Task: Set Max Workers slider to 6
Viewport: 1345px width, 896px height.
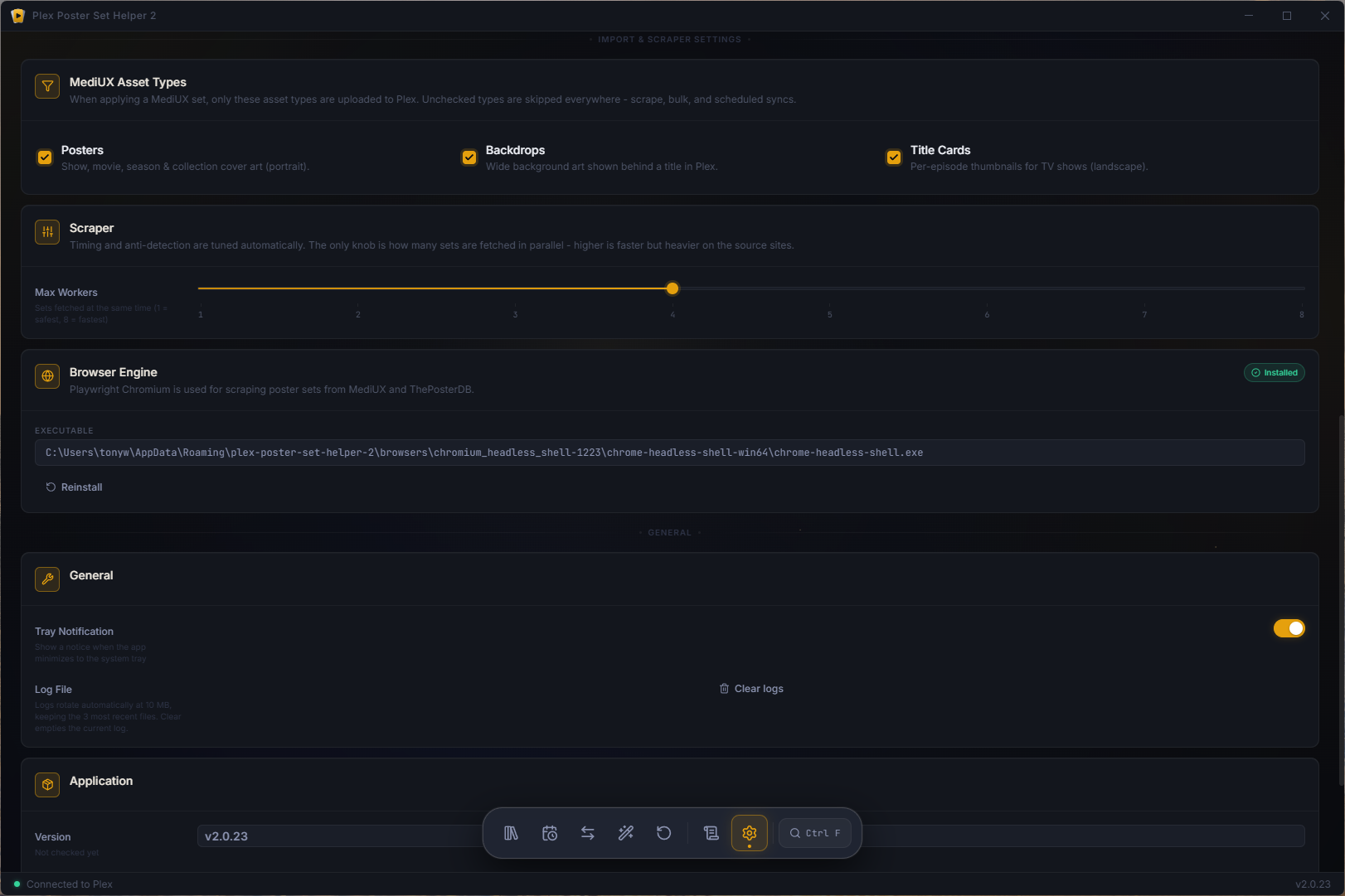Action: pyautogui.click(x=987, y=288)
